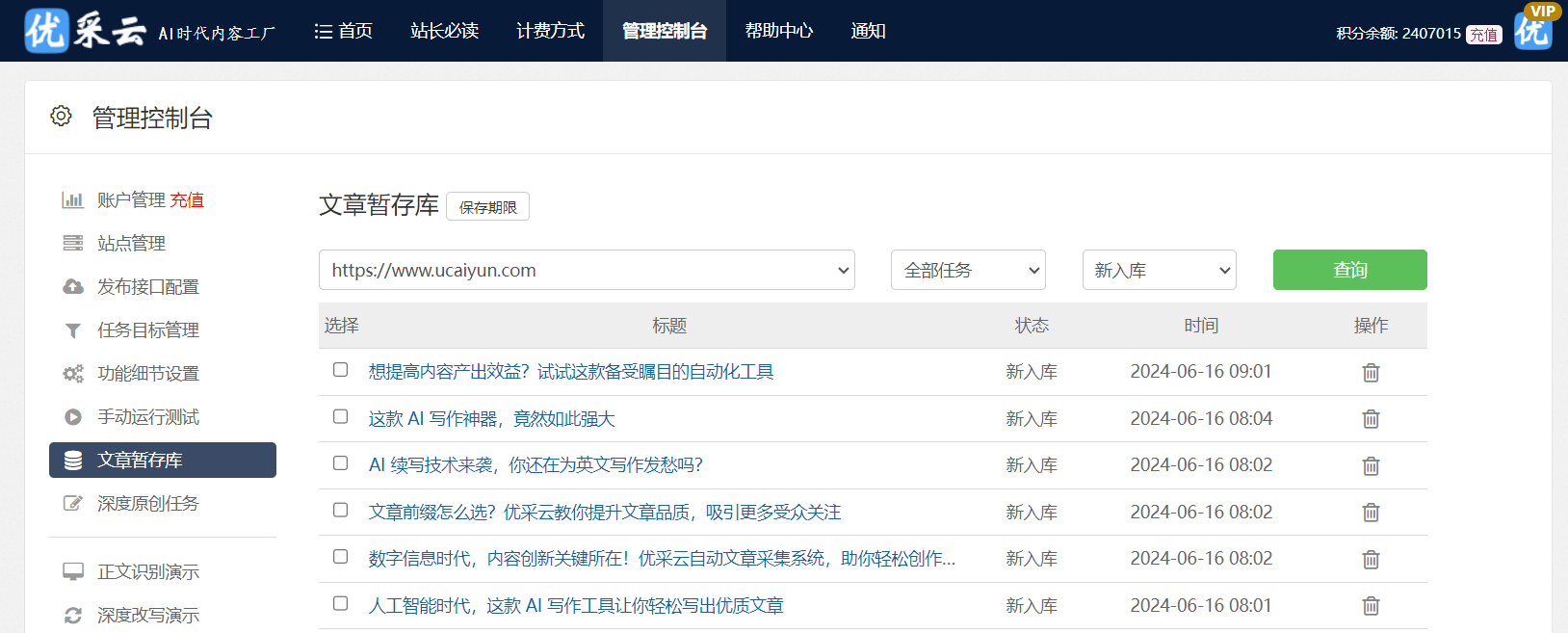The height and width of the screenshot is (633, 1568).
Task: Open 任务目标管理 via funnel icon
Action: (73, 330)
